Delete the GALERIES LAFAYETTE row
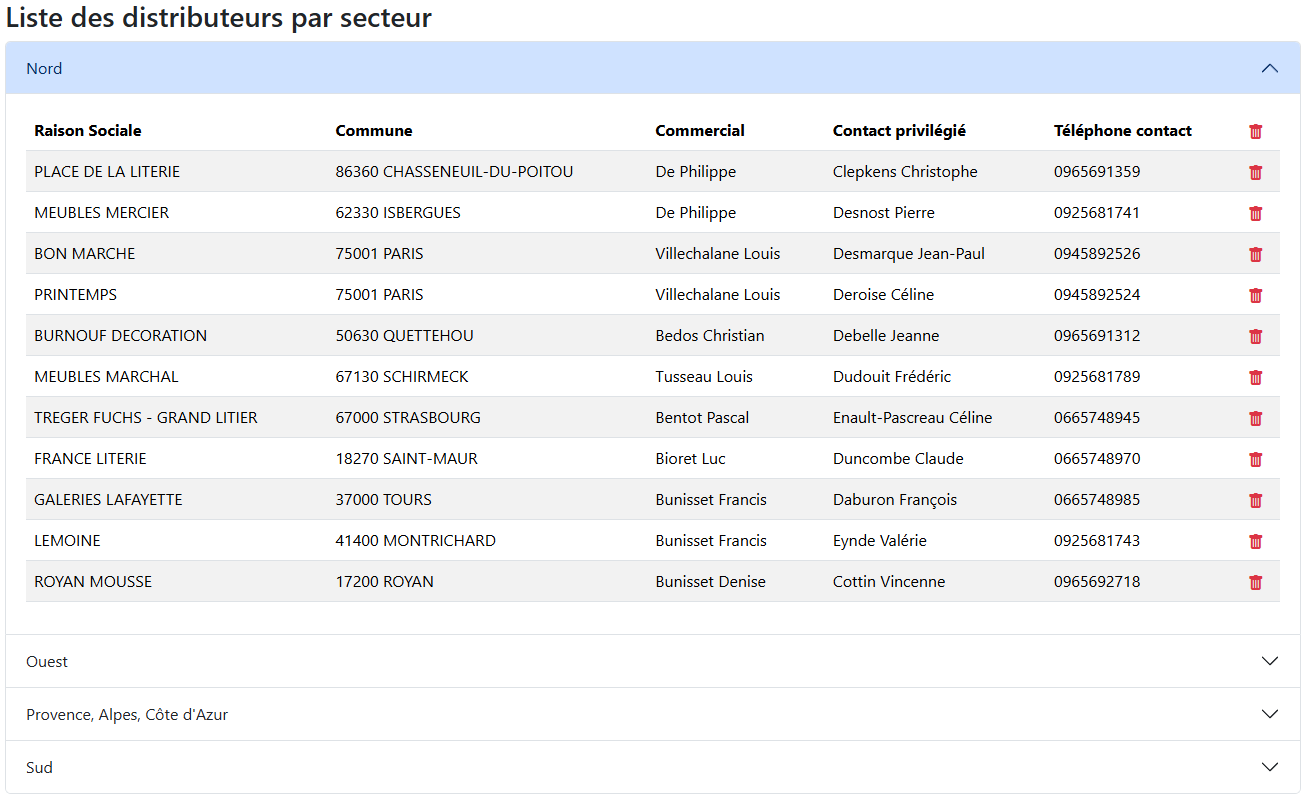The image size is (1309, 804). [x=1256, y=500]
